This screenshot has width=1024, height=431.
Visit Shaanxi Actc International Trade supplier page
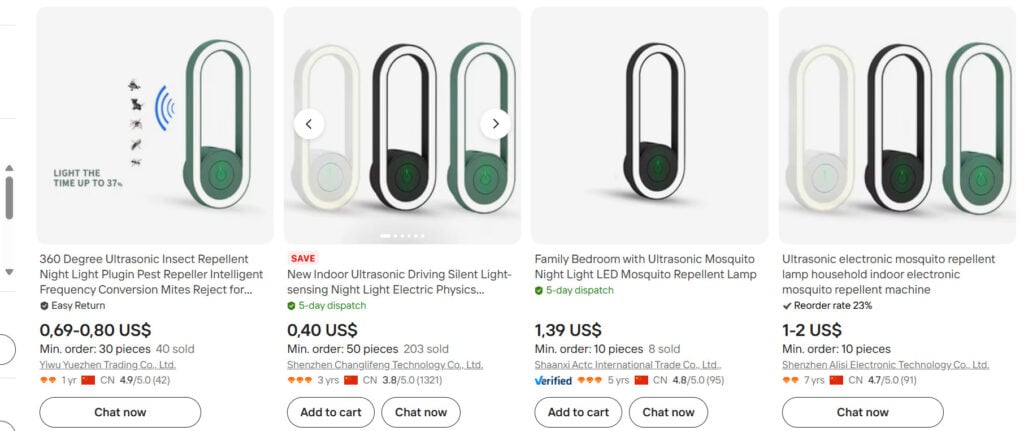628,365
